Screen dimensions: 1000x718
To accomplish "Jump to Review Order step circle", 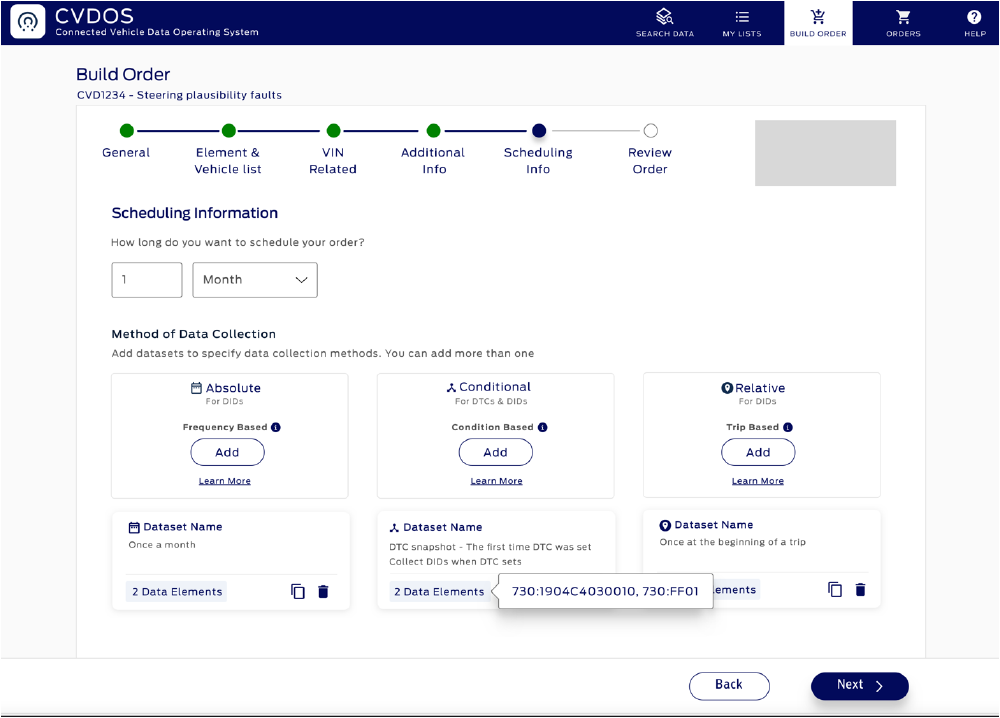I will [651, 131].
